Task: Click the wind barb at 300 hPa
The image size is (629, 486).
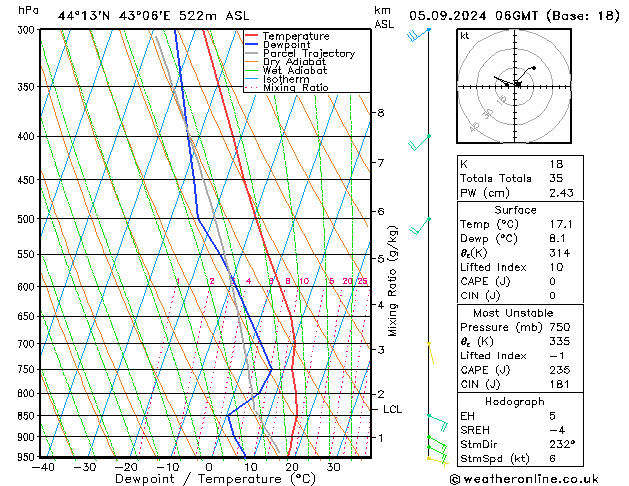Action: pos(418,35)
